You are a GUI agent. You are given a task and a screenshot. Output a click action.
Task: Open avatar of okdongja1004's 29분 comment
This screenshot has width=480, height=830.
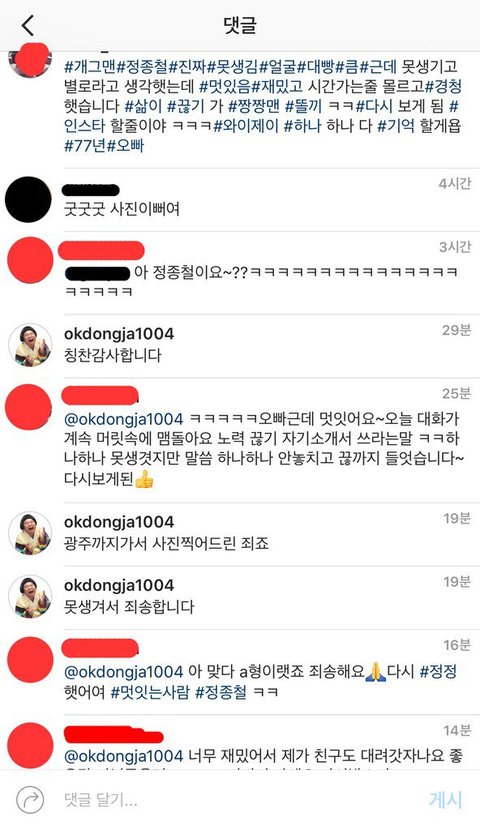tap(30, 345)
